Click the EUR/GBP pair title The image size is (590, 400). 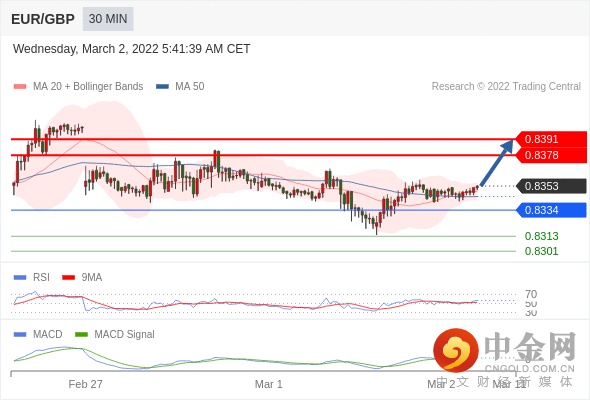(x=43, y=19)
